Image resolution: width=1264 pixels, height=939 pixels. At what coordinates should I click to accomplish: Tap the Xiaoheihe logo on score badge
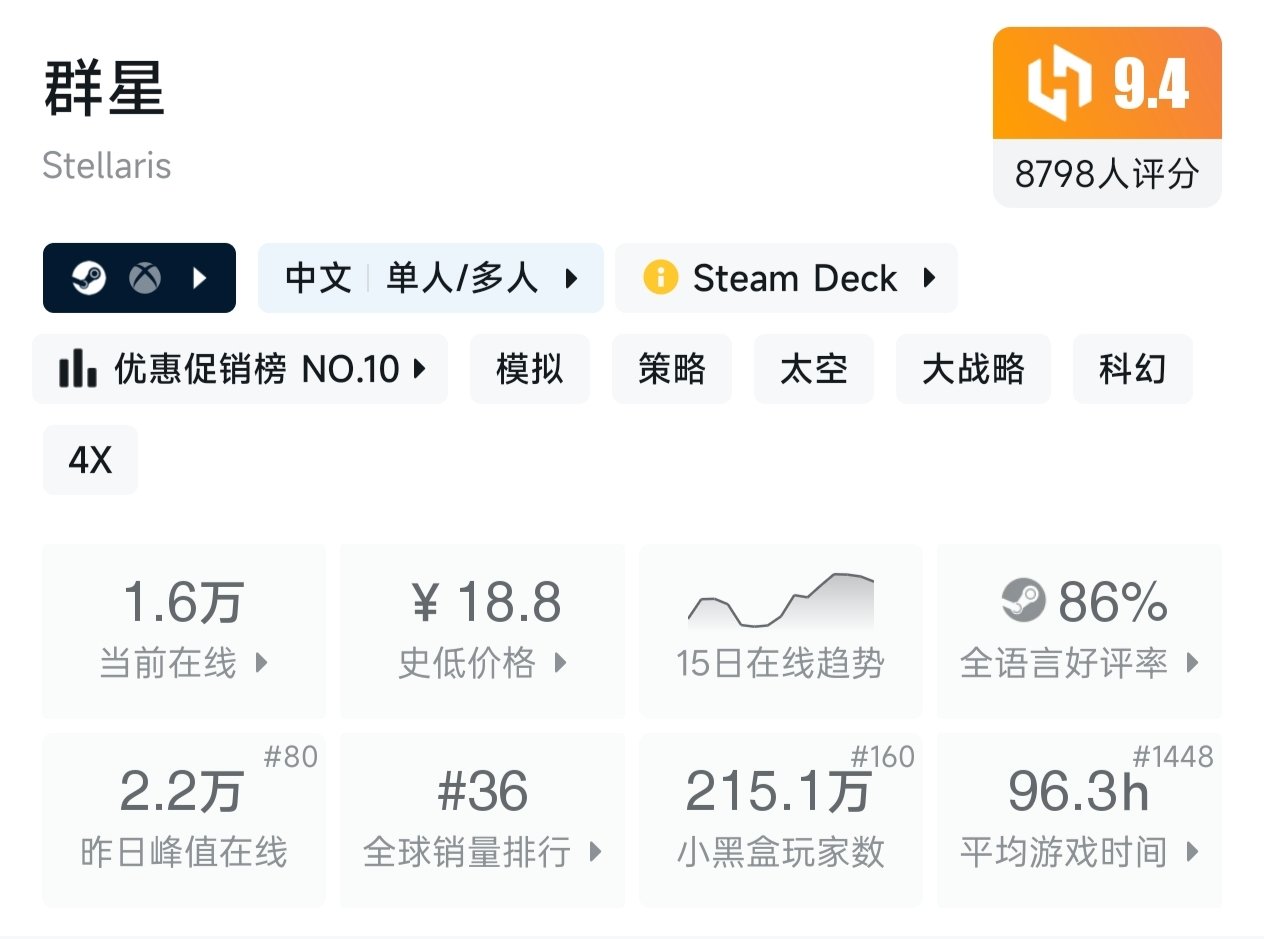click(1058, 84)
